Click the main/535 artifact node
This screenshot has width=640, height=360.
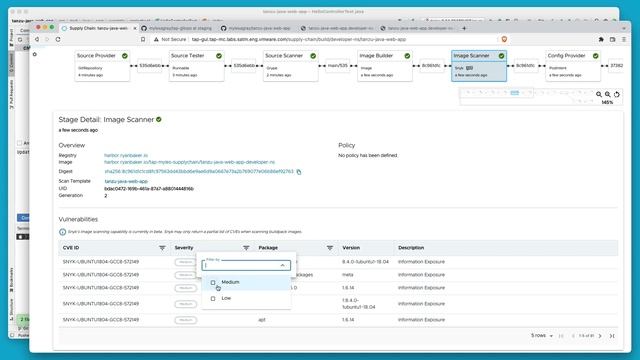(338, 66)
